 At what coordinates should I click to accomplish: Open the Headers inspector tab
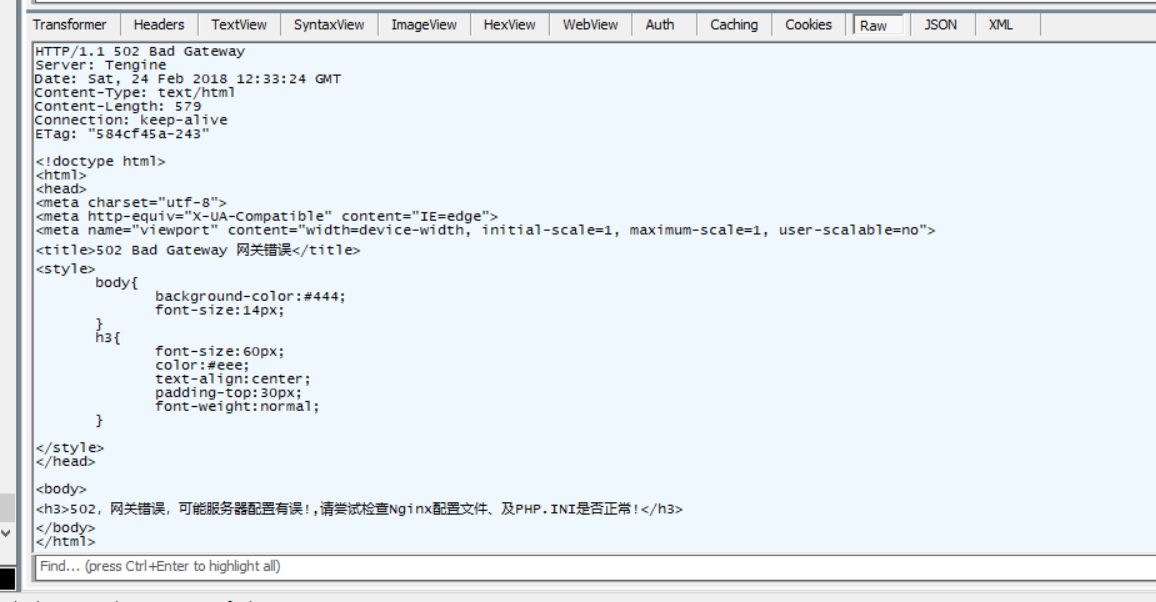pyautogui.click(x=159, y=25)
